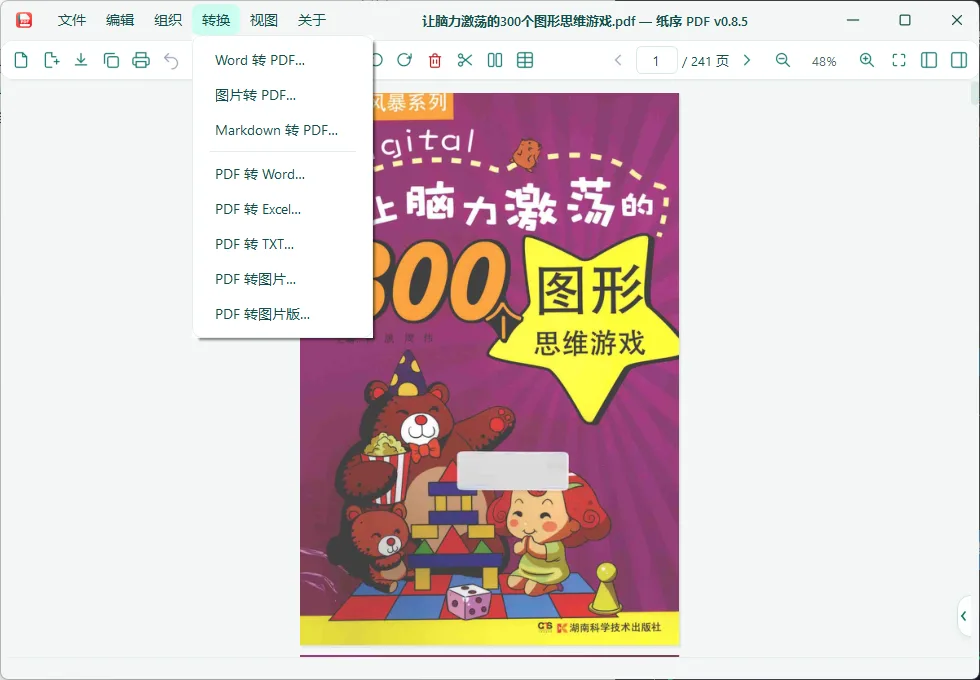Click the fit to screen icon

(899, 60)
